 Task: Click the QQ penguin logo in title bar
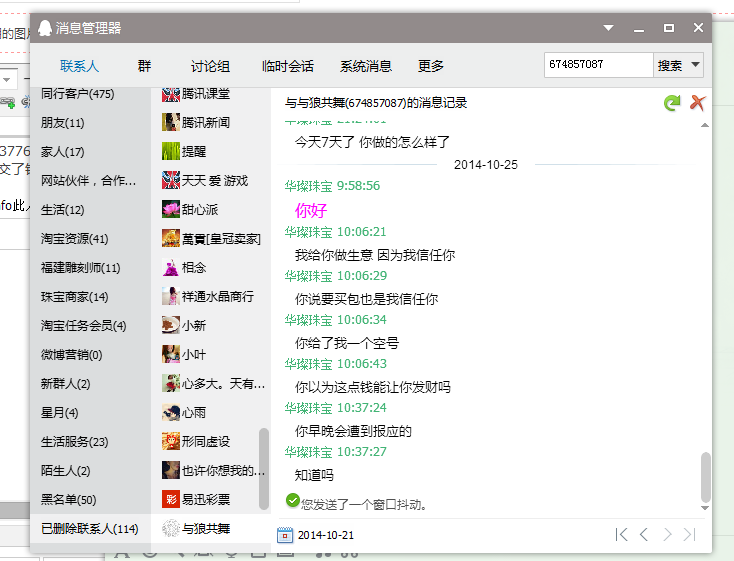click(x=45, y=28)
